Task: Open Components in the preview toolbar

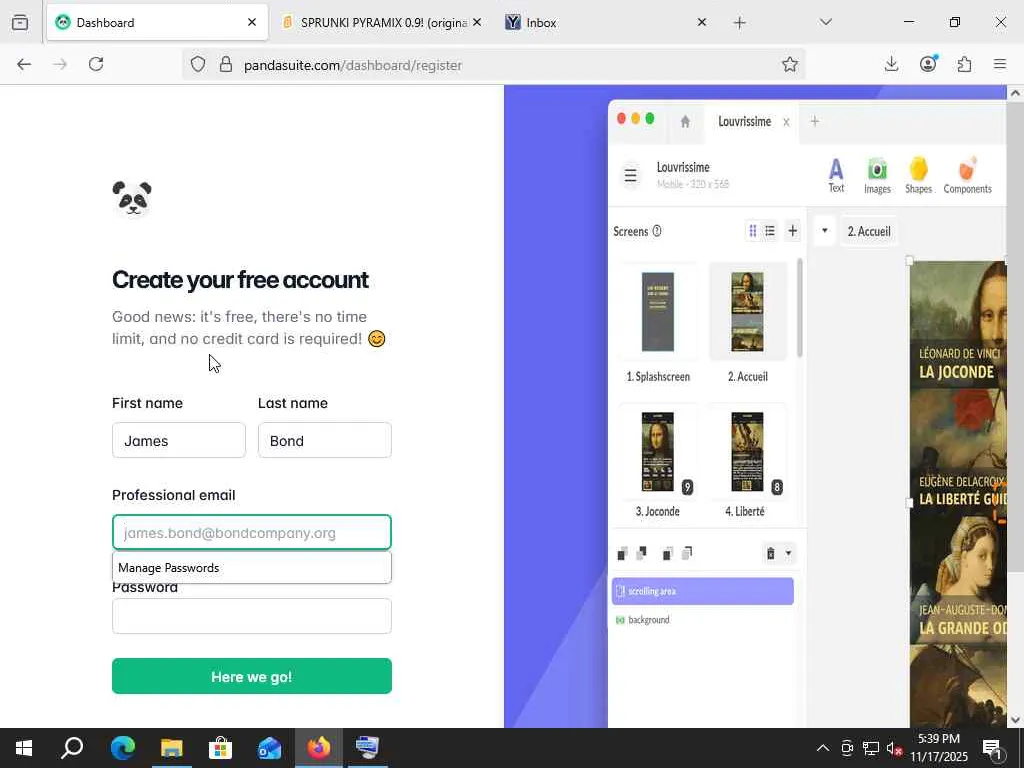Action: (x=967, y=175)
